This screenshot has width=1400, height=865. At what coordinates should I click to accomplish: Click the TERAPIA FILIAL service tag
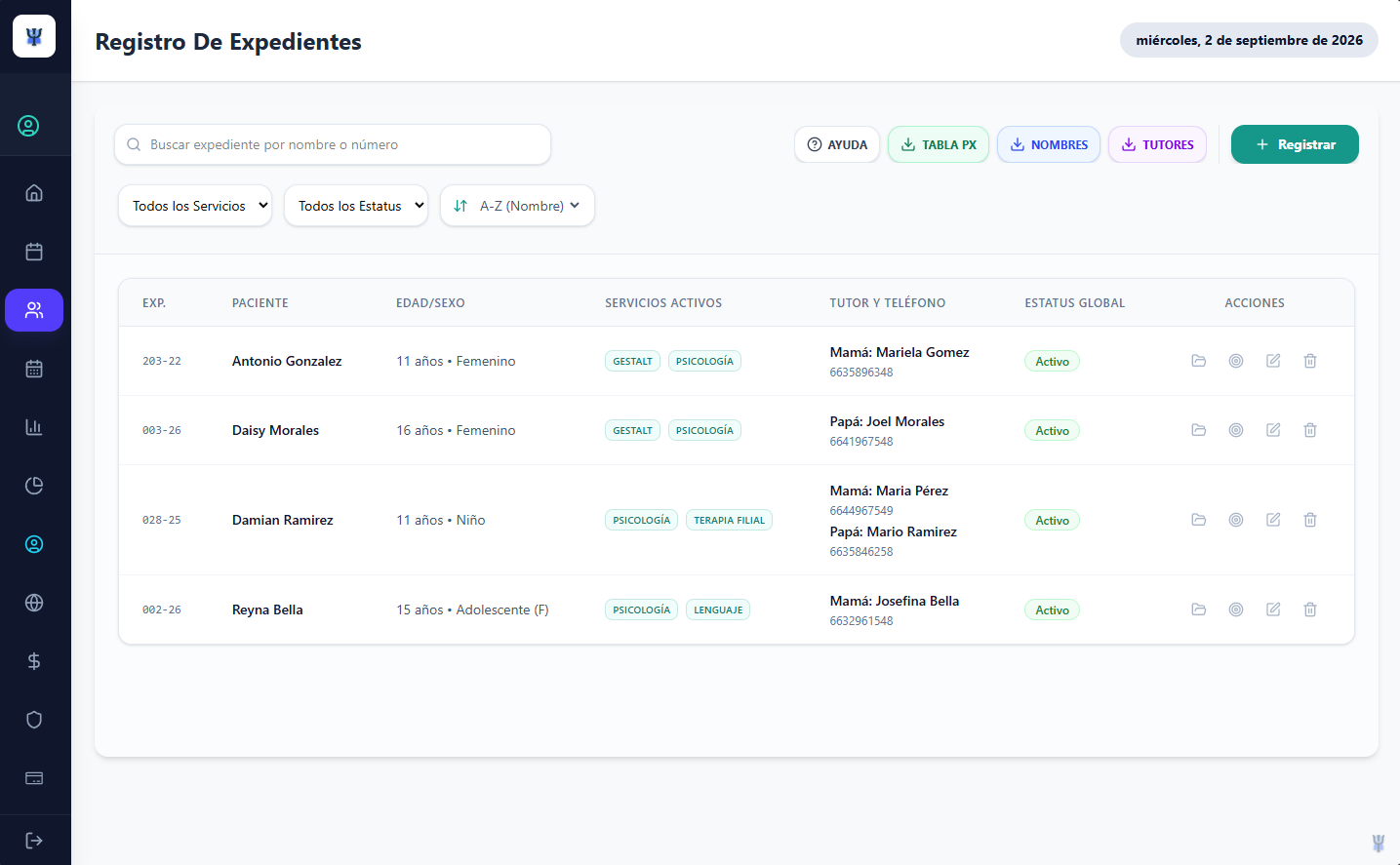click(729, 520)
